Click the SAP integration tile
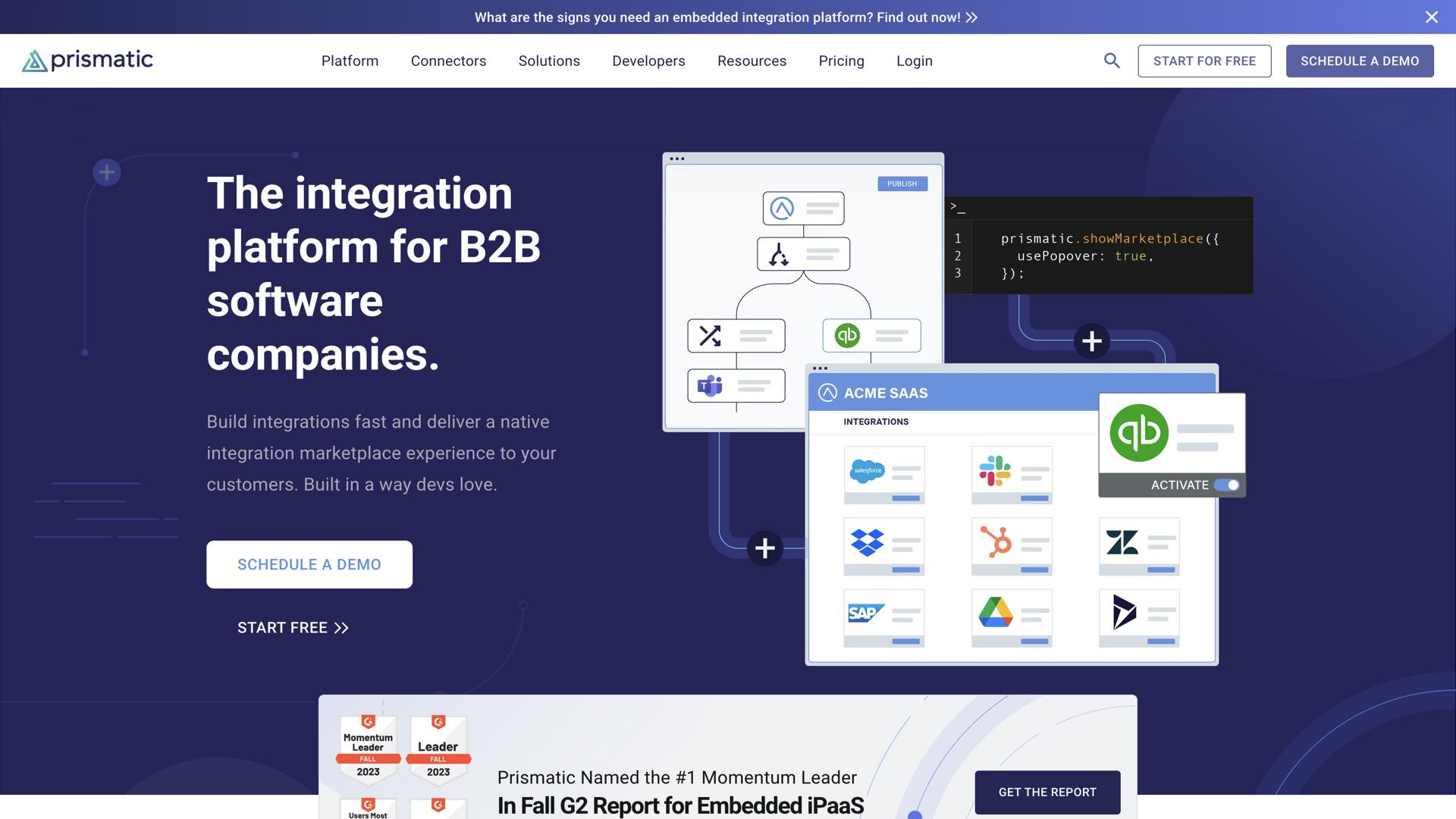Screen dimensions: 1456x819 [x=884, y=617]
